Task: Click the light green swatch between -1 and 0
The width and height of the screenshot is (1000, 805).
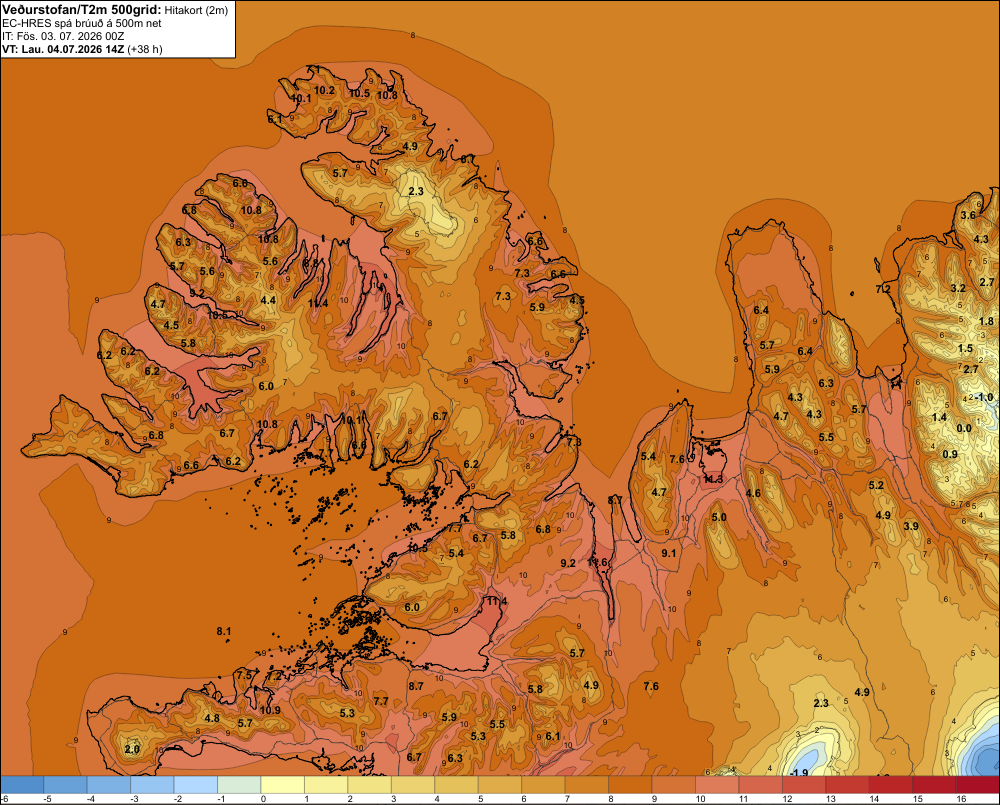Action: point(241,785)
